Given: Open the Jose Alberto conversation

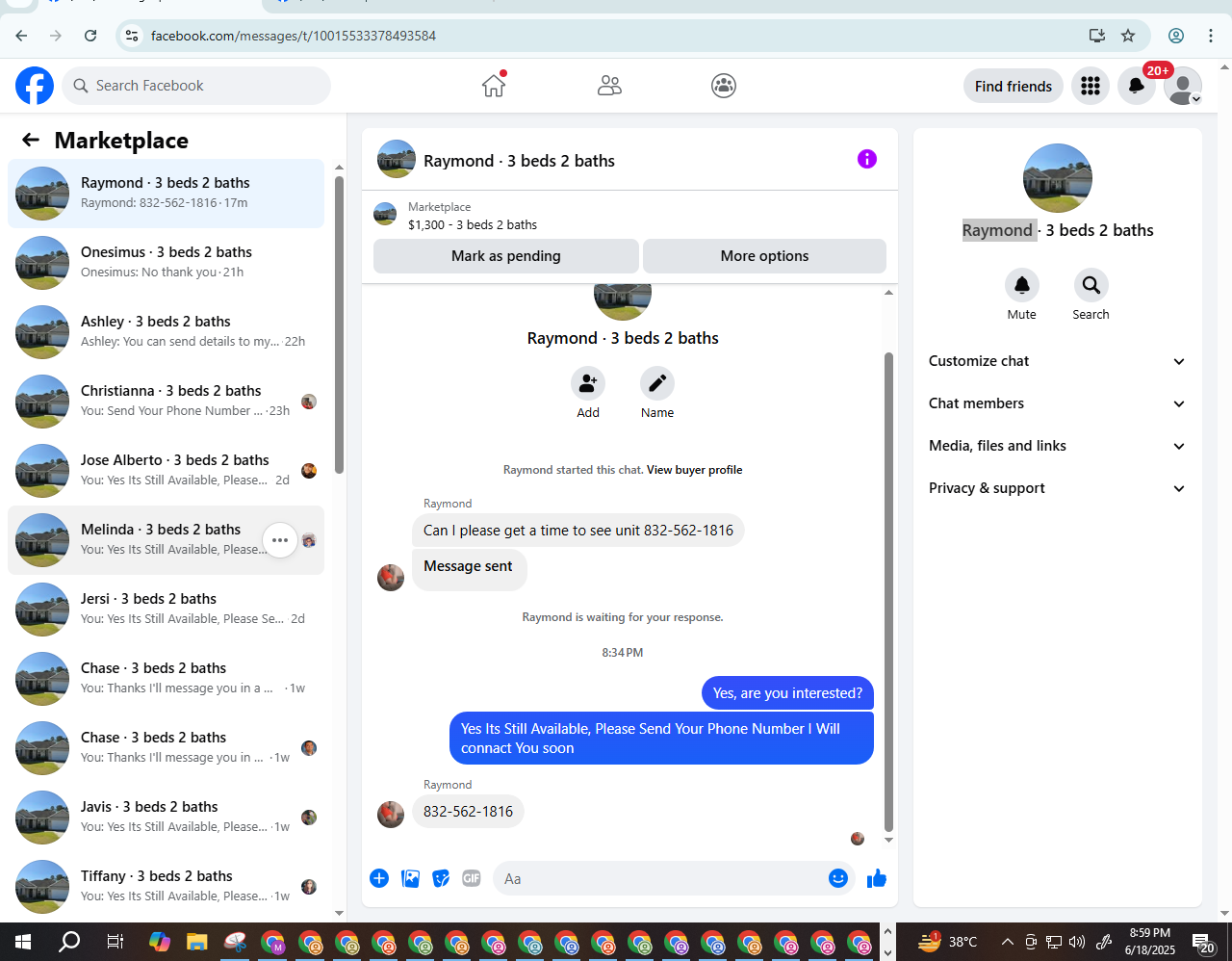Looking at the screenshot, I should 166,471.
